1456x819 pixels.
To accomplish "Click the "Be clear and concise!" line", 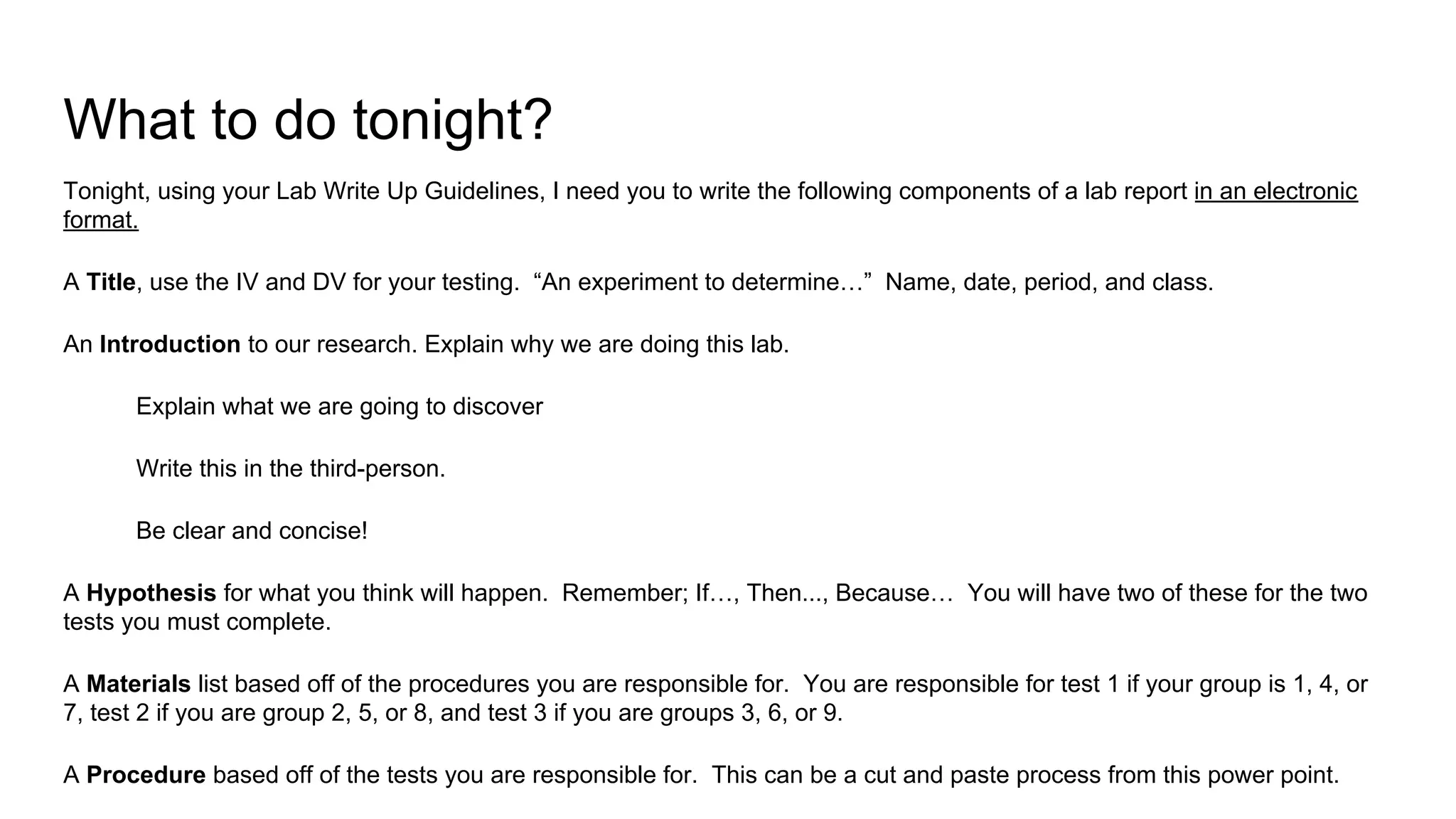I will click(252, 531).
